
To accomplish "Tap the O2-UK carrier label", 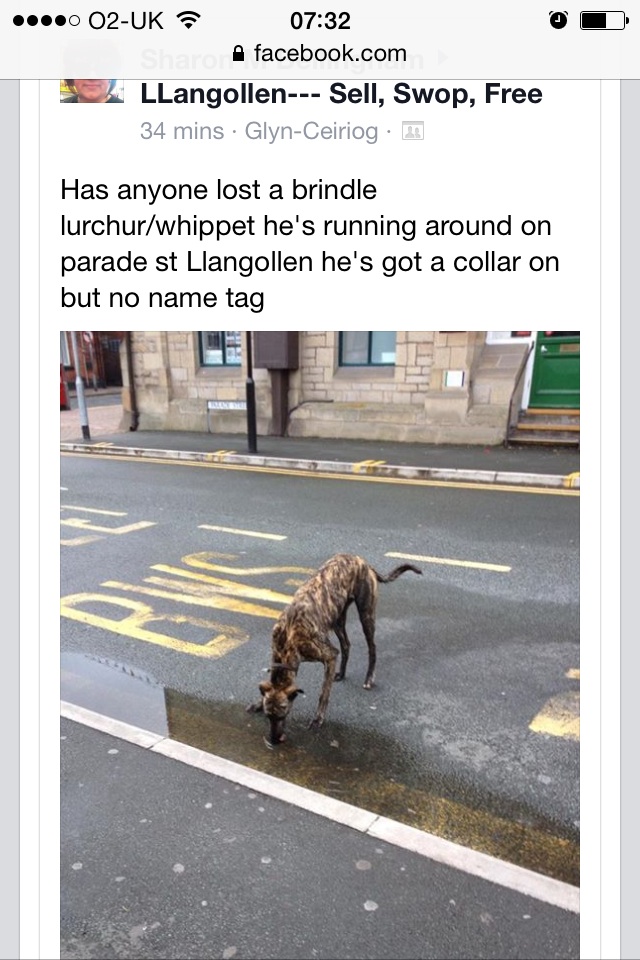I will pos(126,21).
